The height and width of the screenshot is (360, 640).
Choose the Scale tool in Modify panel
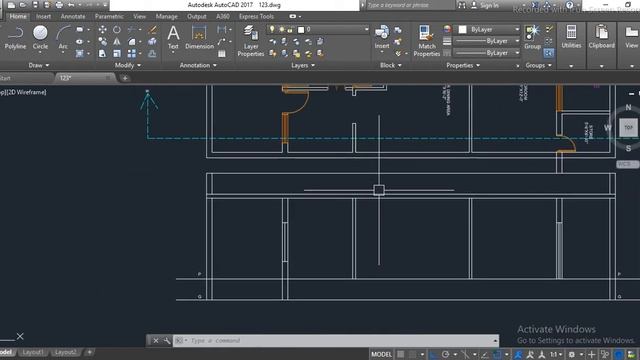tap(117, 53)
